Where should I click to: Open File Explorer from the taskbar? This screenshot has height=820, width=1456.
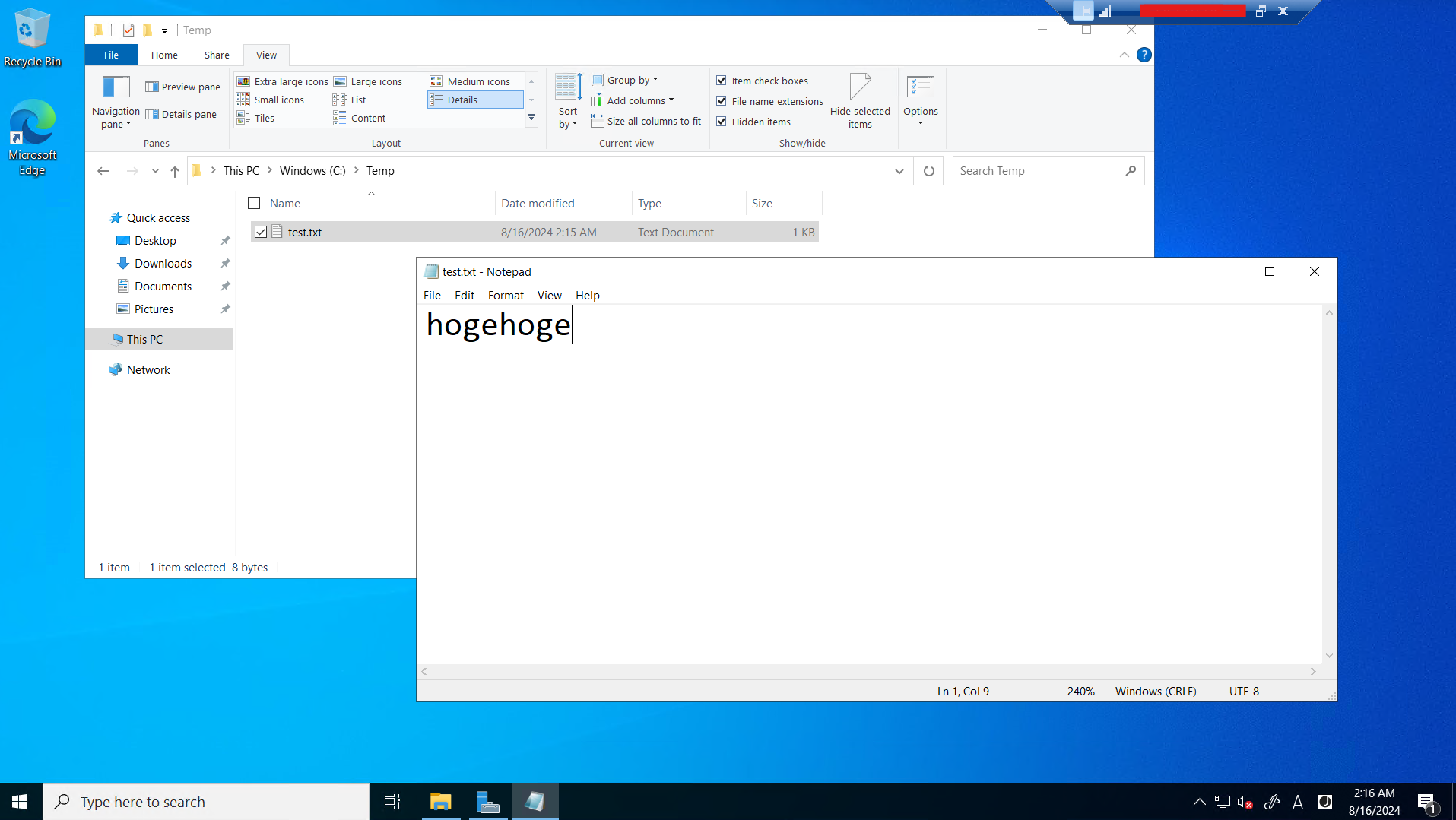[x=440, y=802]
